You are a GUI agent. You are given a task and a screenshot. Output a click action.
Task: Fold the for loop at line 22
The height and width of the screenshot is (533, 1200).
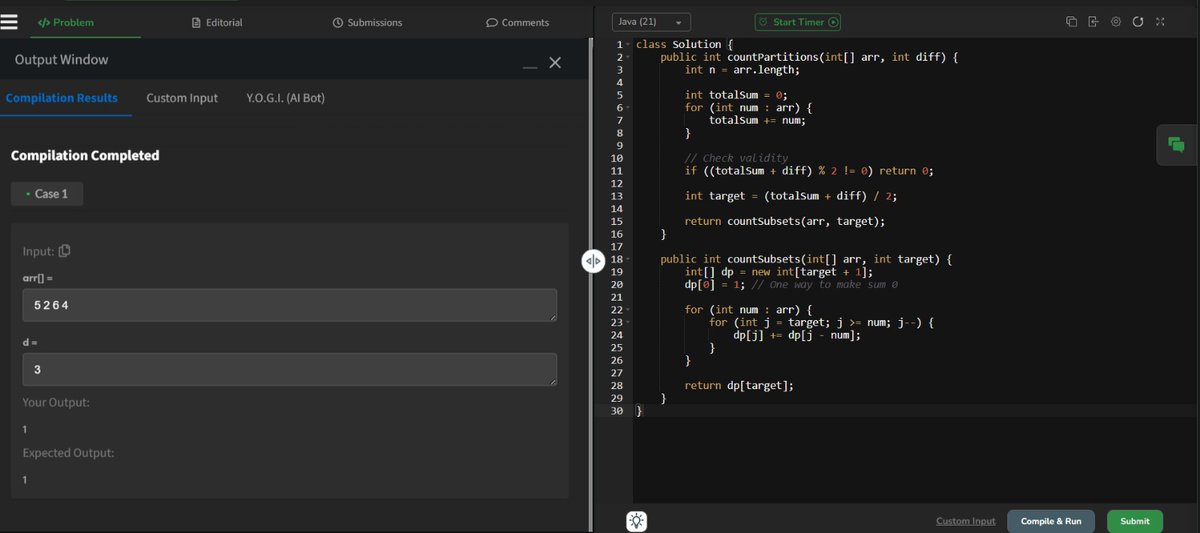(630, 310)
